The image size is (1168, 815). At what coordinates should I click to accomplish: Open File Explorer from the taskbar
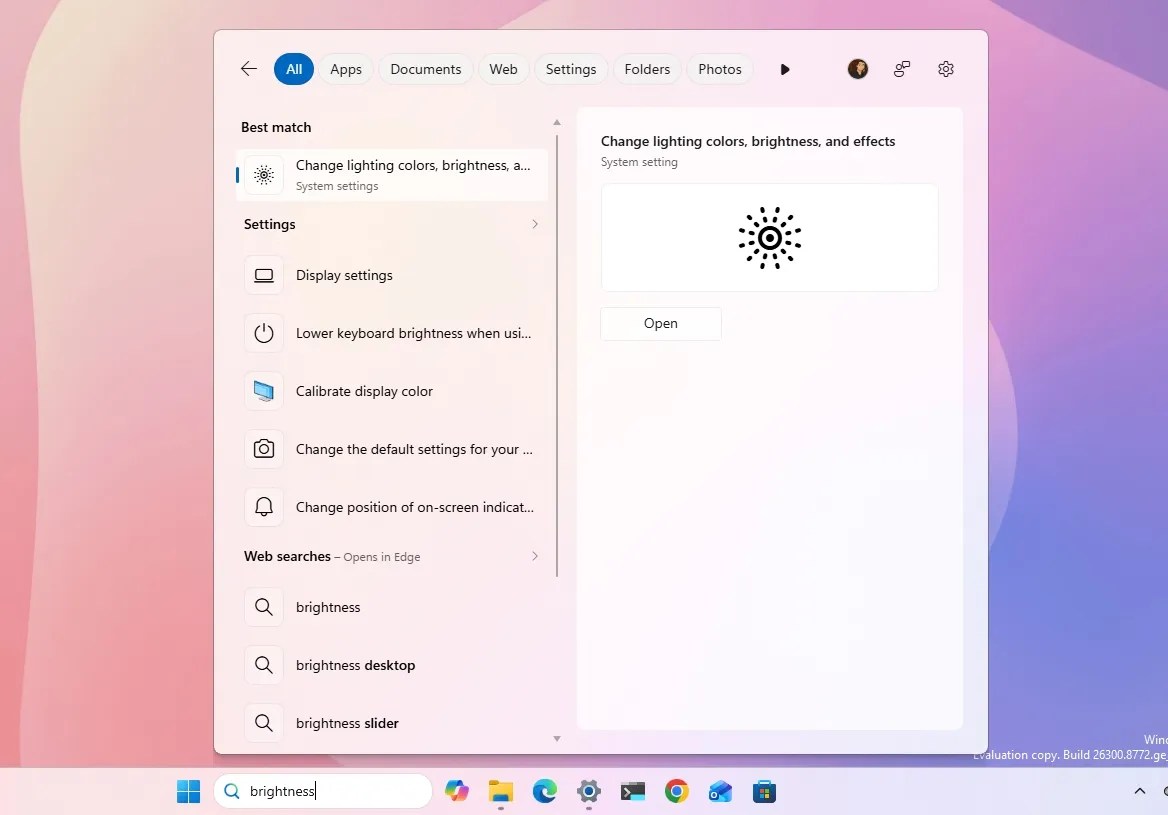(x=501, y=791)
